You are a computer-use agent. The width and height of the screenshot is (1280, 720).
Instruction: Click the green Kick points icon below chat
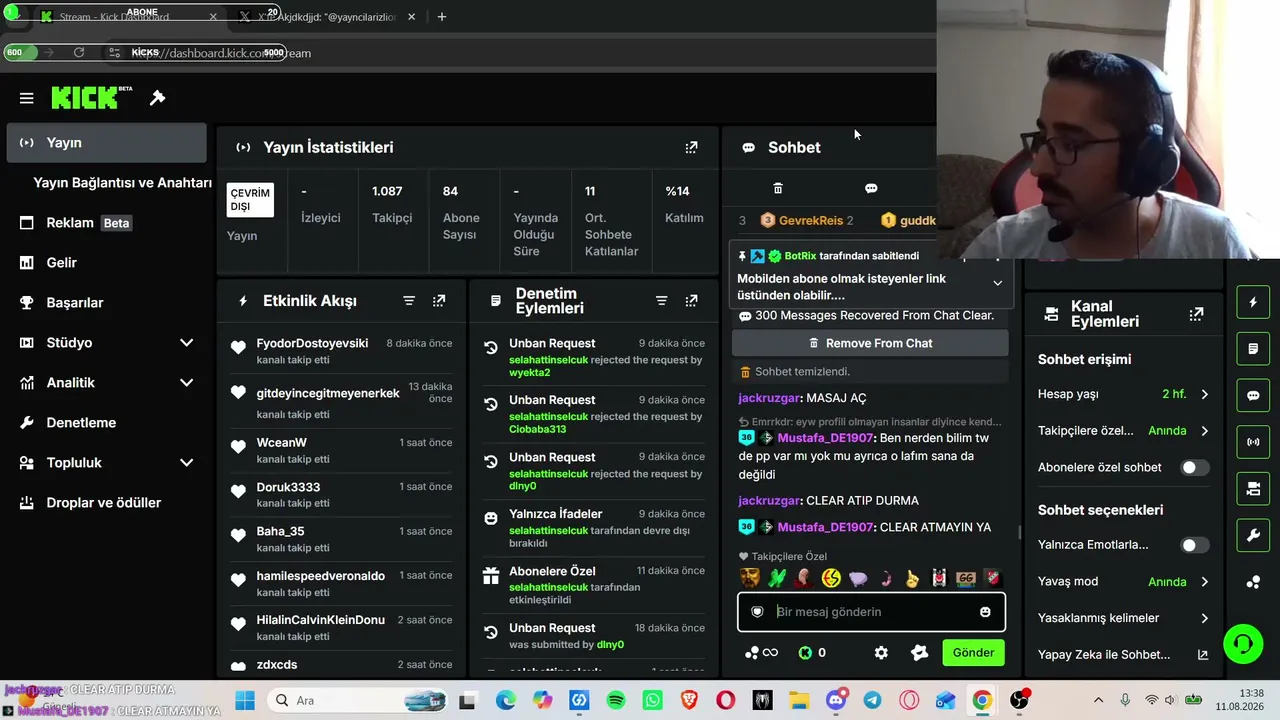tap(805, 653)
